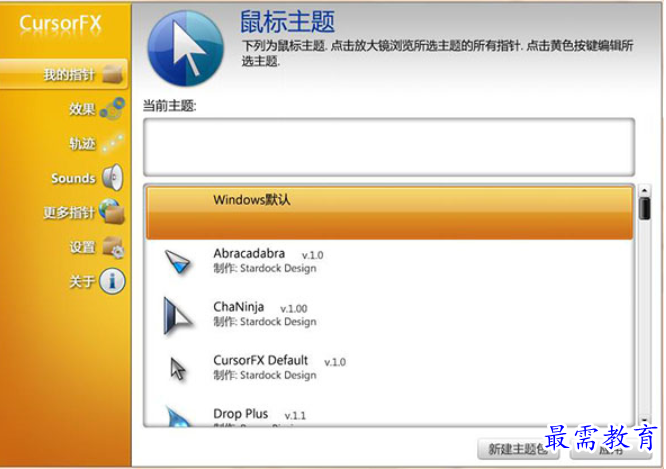
Task: Click the theme list scrollbar up arrow
Action: [x=644, y=190]
